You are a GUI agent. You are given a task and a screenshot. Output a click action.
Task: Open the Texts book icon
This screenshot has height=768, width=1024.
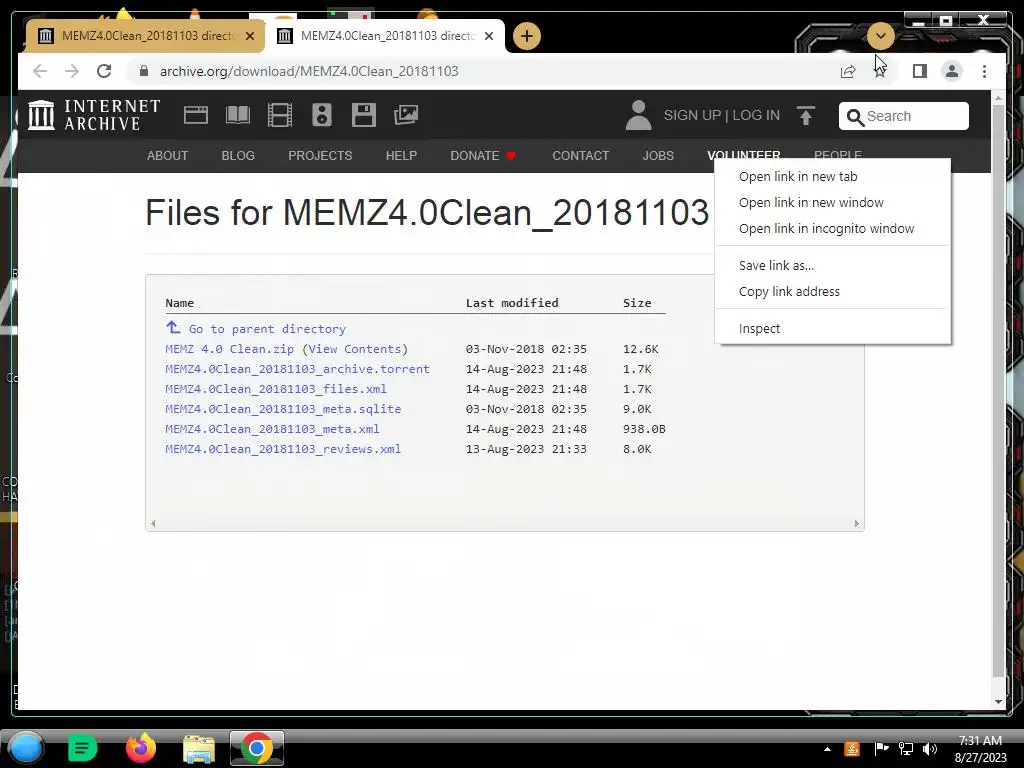[238, 115]
